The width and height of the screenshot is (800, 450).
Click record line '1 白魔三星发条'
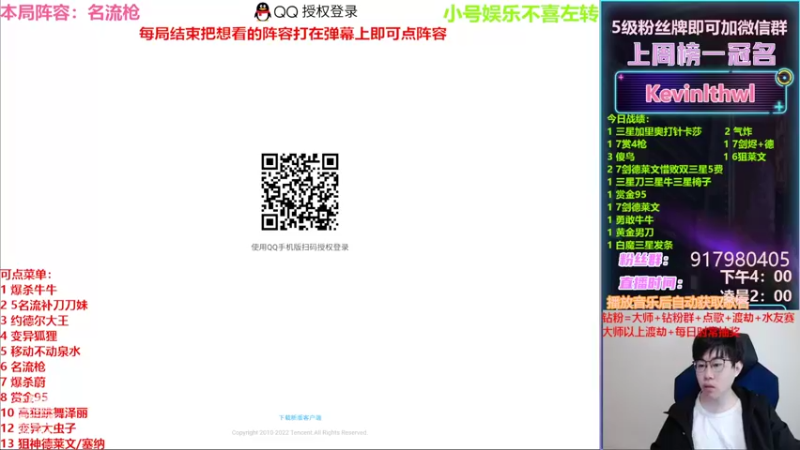pos(640,245)
